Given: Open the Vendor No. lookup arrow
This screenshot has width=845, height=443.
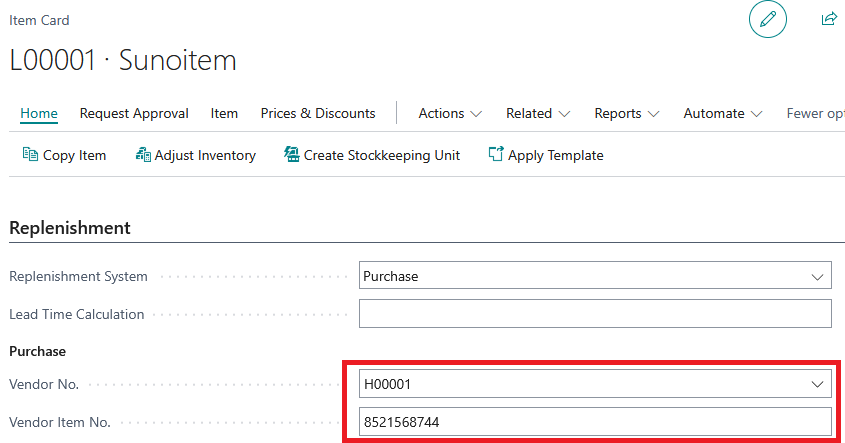Looking at the screenshot, I should tap(817, 384).
